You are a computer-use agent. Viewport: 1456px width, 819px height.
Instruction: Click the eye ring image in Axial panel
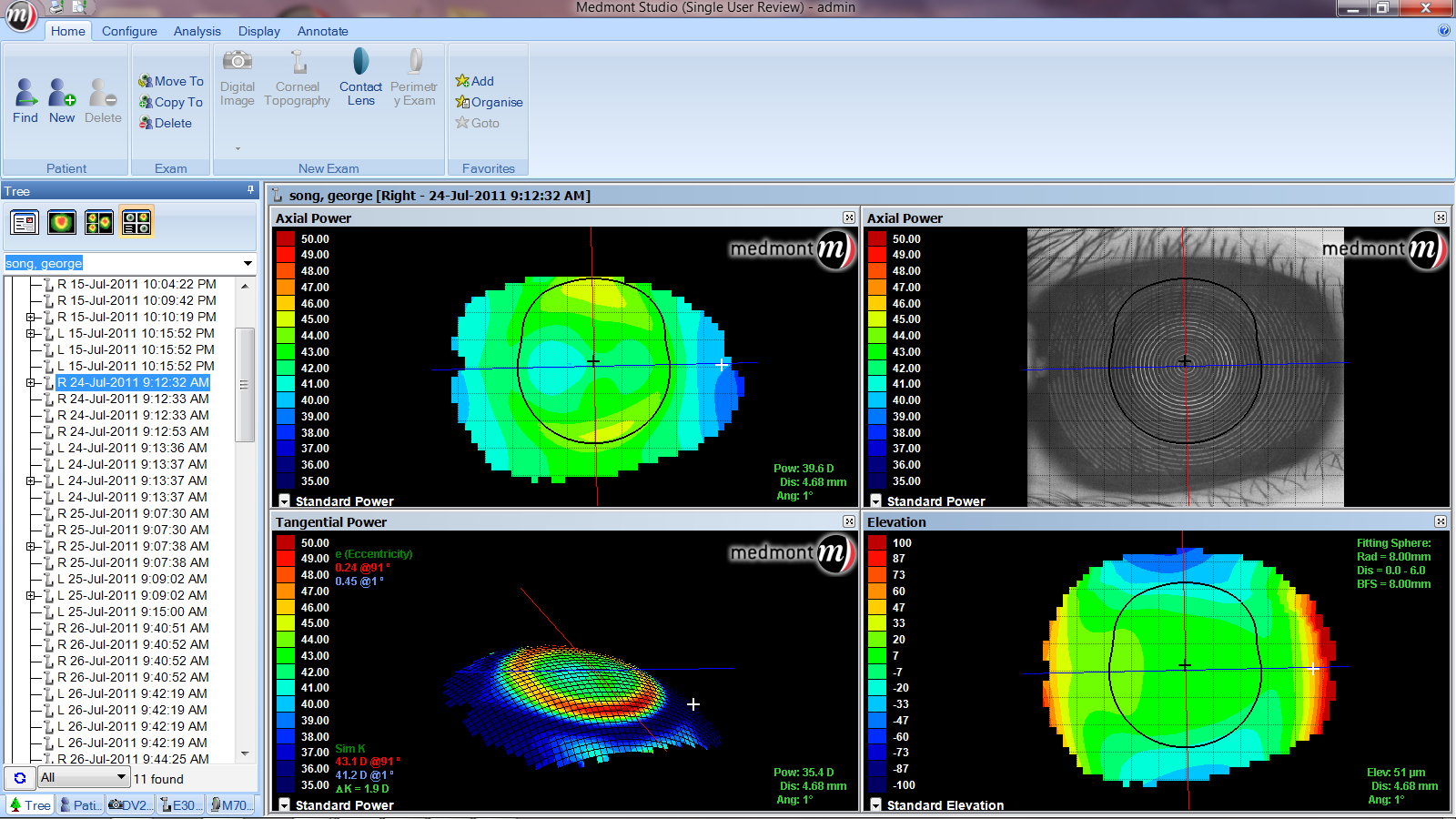click(x=1185, y=367)
